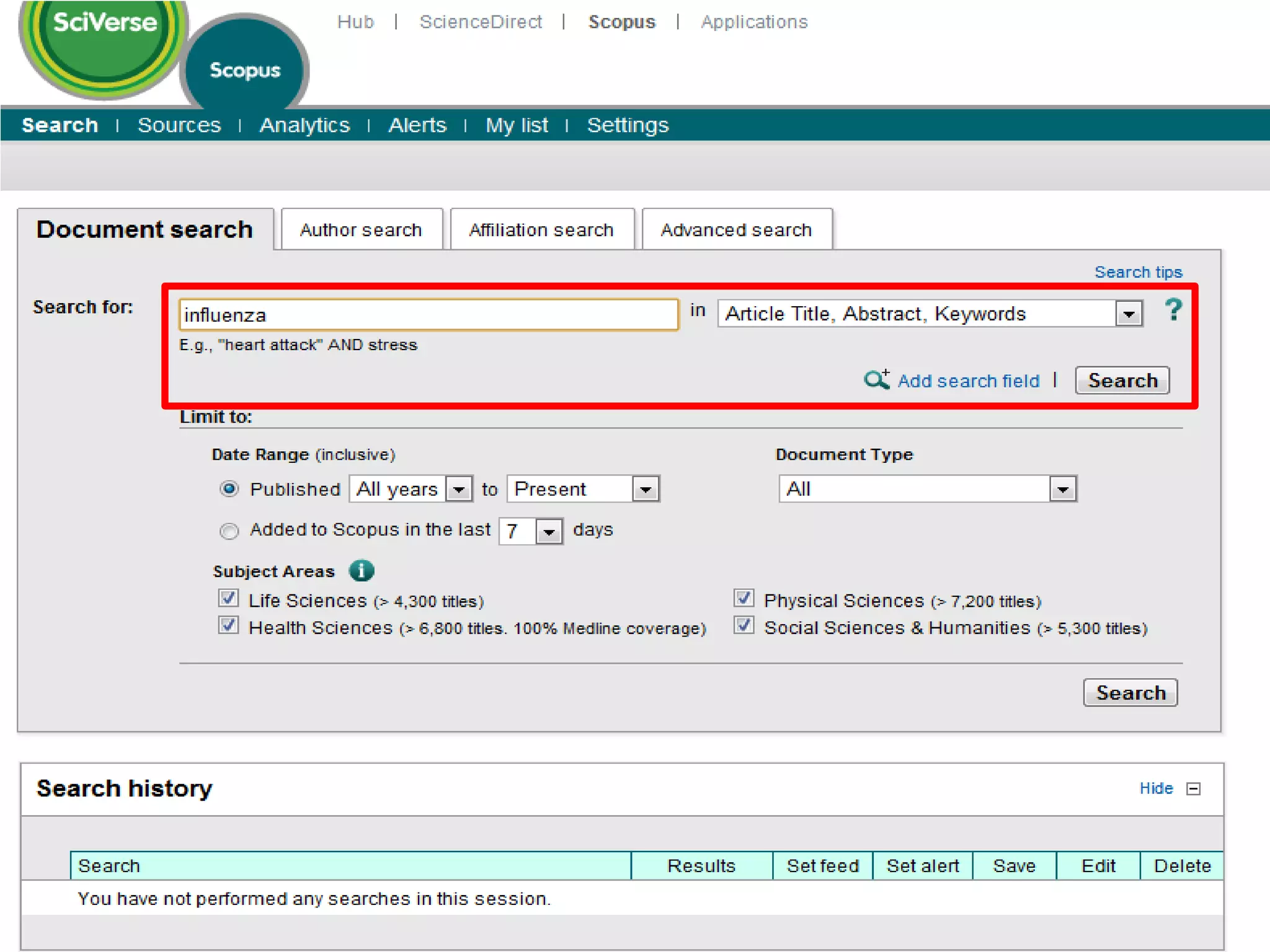Viewport: 1270px width, 952px height.
Task: Uncheck the Life Sciences checkbox
Action: [x=228, y=599]
